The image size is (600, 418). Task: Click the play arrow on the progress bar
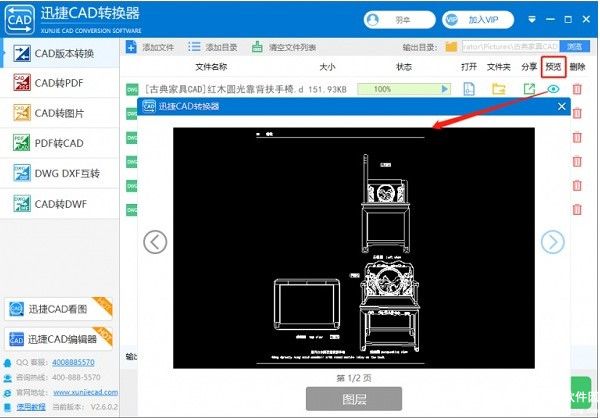point(444,89)
